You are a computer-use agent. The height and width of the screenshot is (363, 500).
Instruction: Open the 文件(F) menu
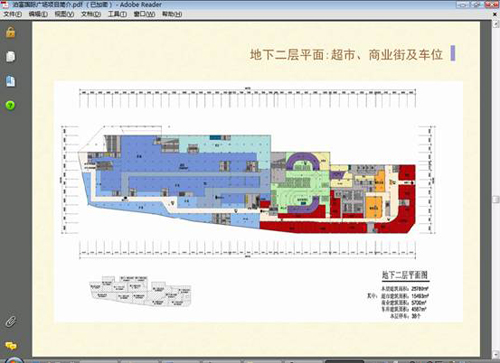(12, 14)
